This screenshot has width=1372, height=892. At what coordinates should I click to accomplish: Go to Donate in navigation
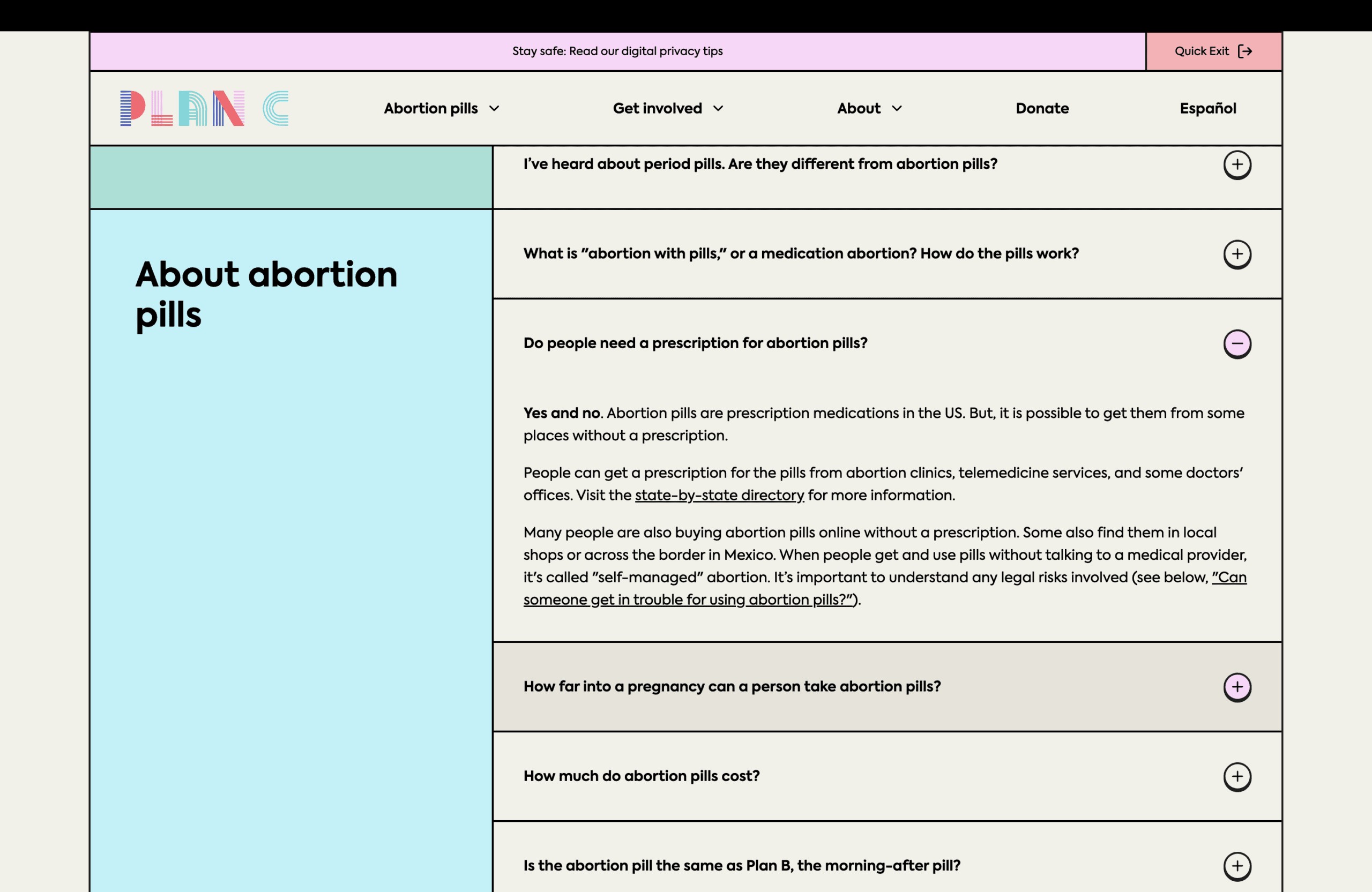click(1042, 108)
